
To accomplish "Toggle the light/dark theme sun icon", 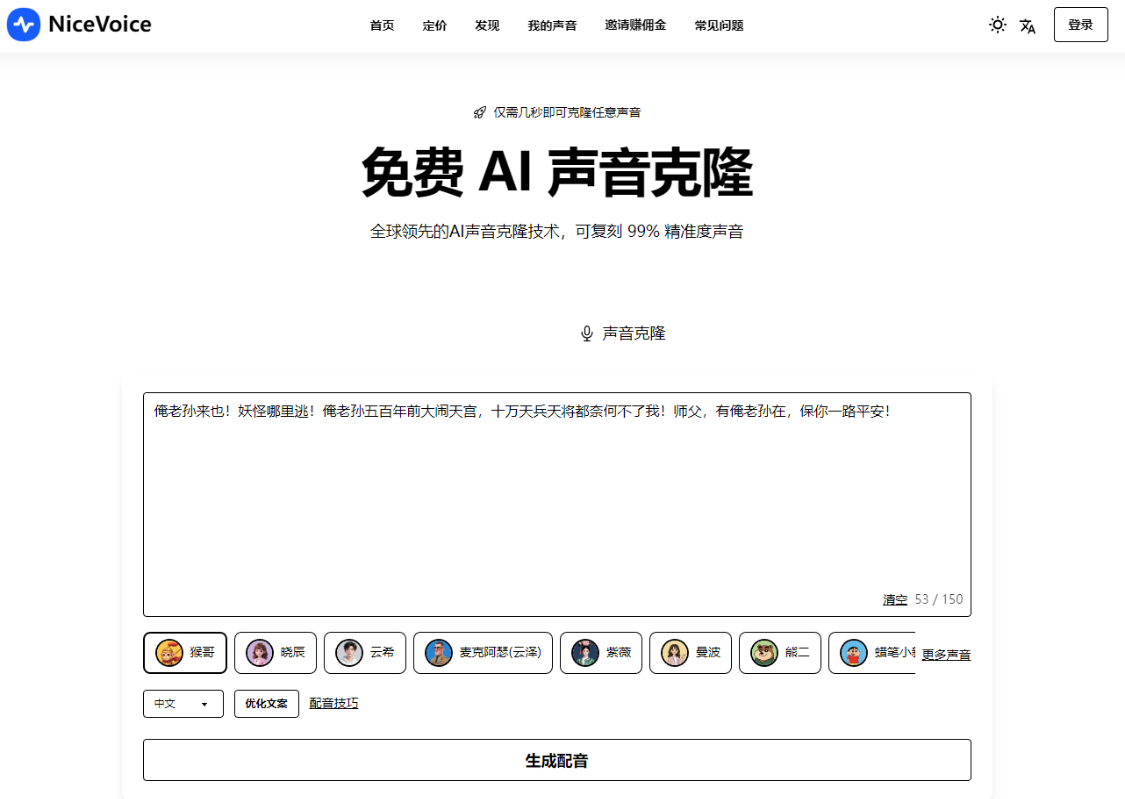I will (997, 25).
